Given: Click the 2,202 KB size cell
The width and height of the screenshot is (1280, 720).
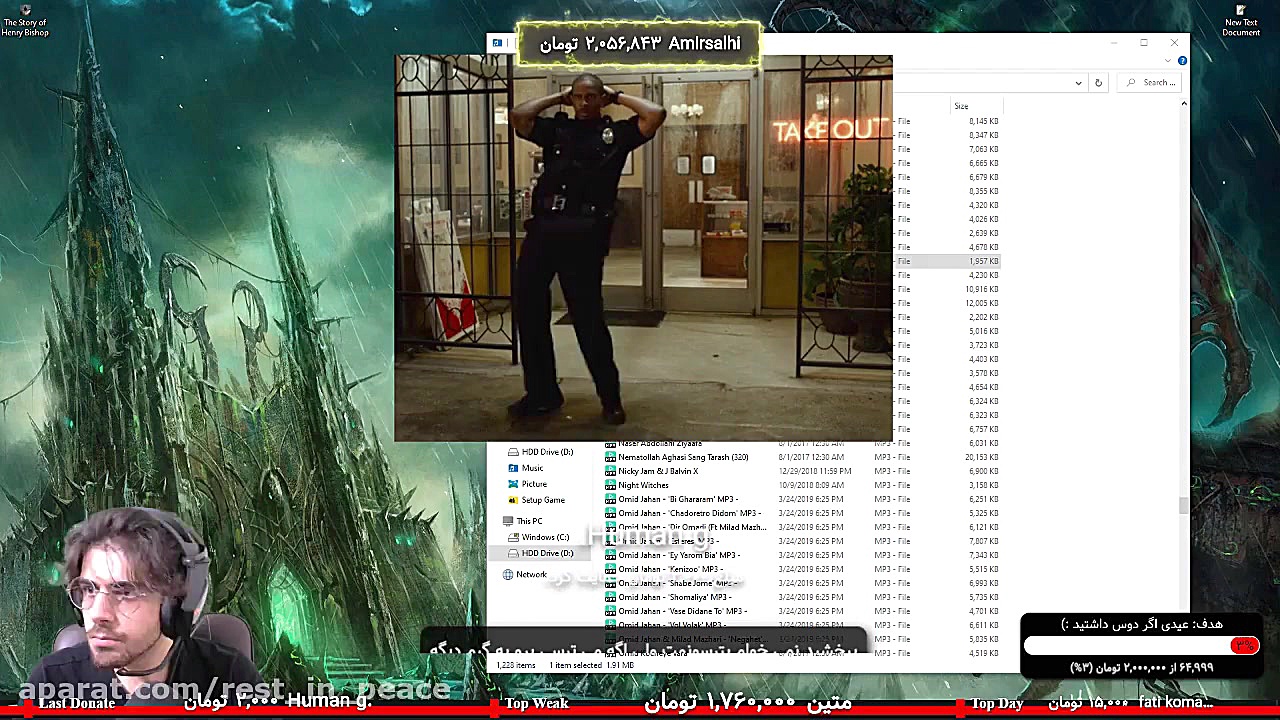Looking at the screenshot, I should (x=984, y=317).
